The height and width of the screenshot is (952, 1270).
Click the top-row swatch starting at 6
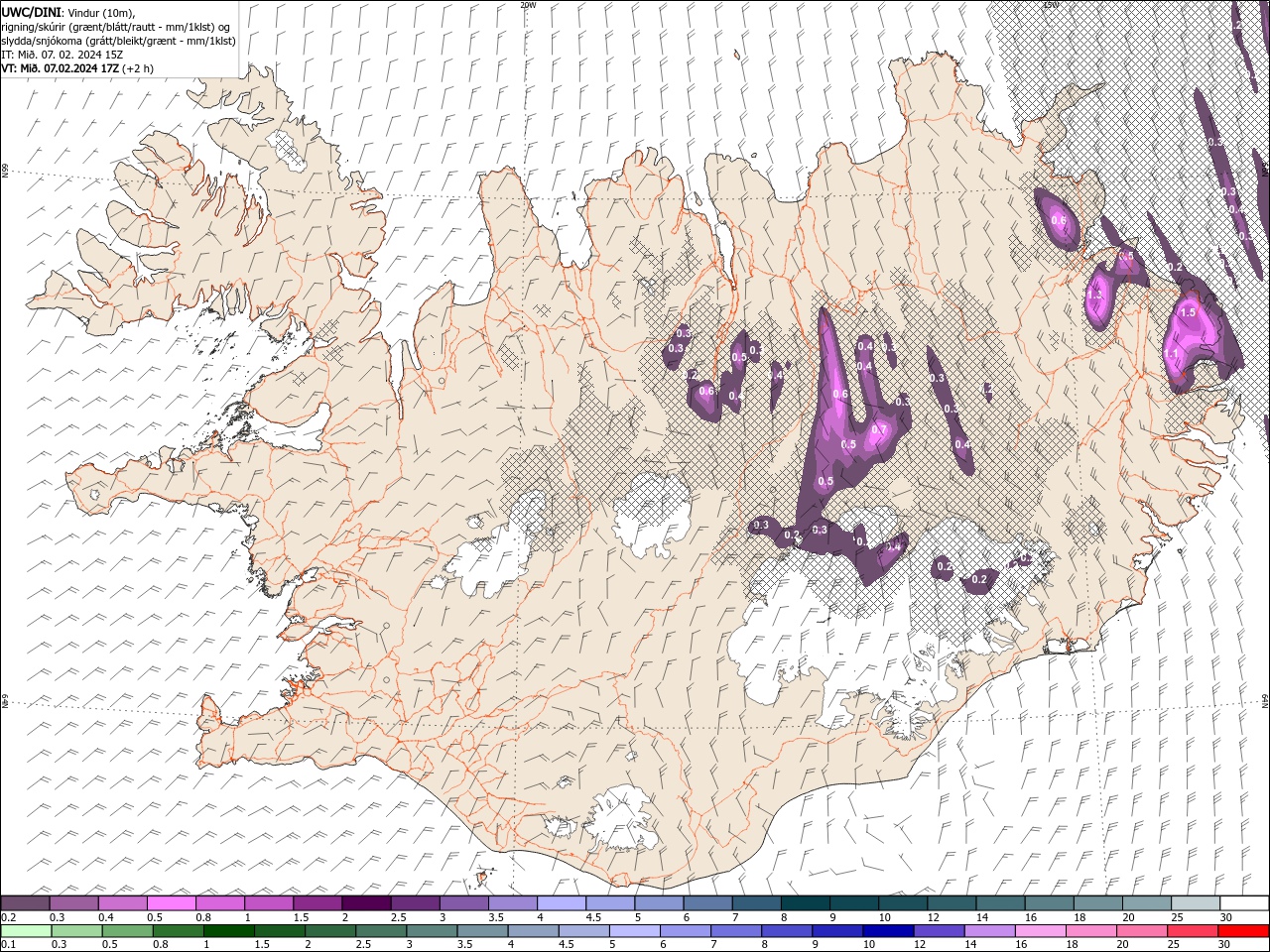707,903
